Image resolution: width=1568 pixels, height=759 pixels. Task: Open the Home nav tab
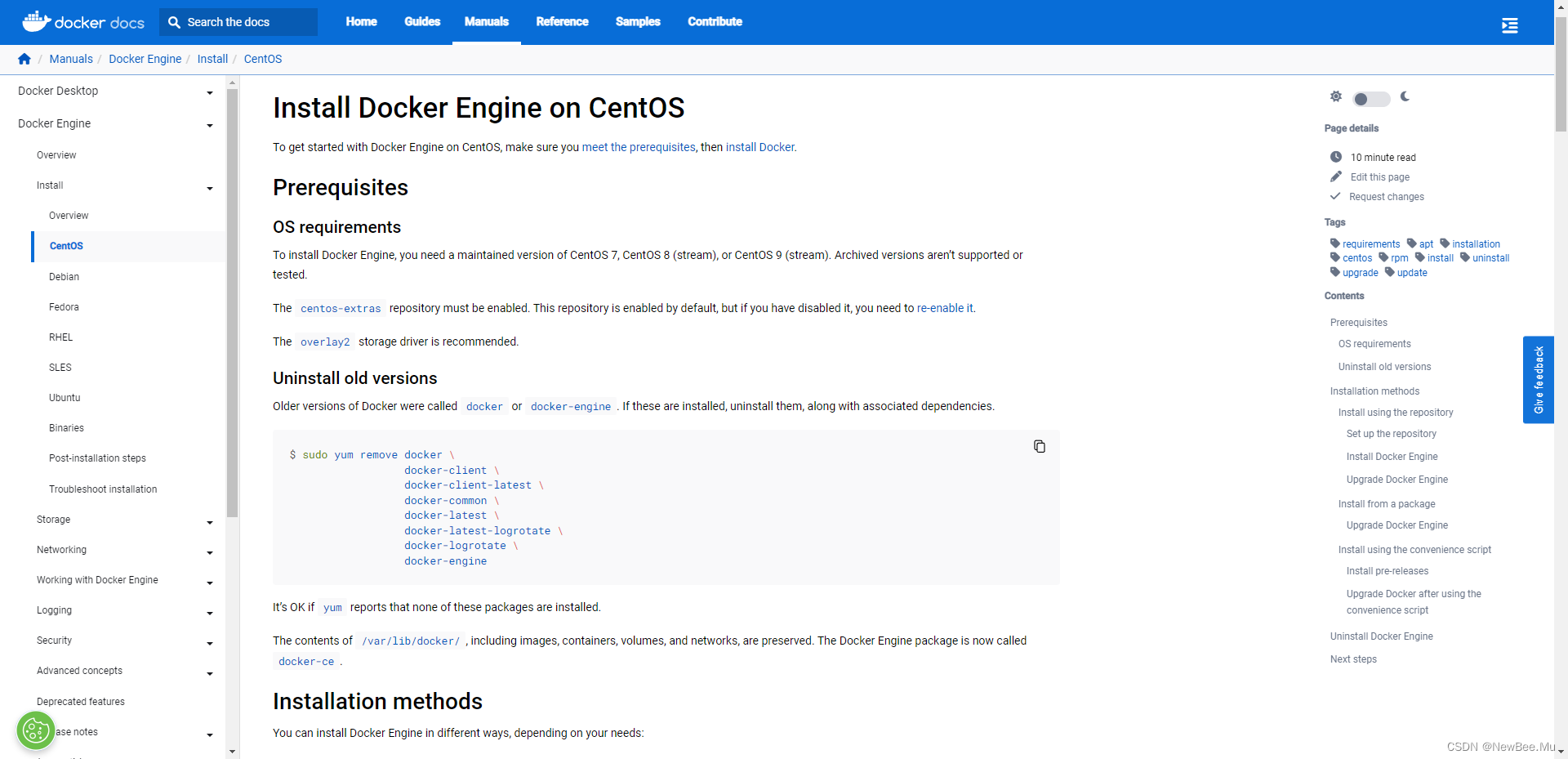(x=361, y=22)
